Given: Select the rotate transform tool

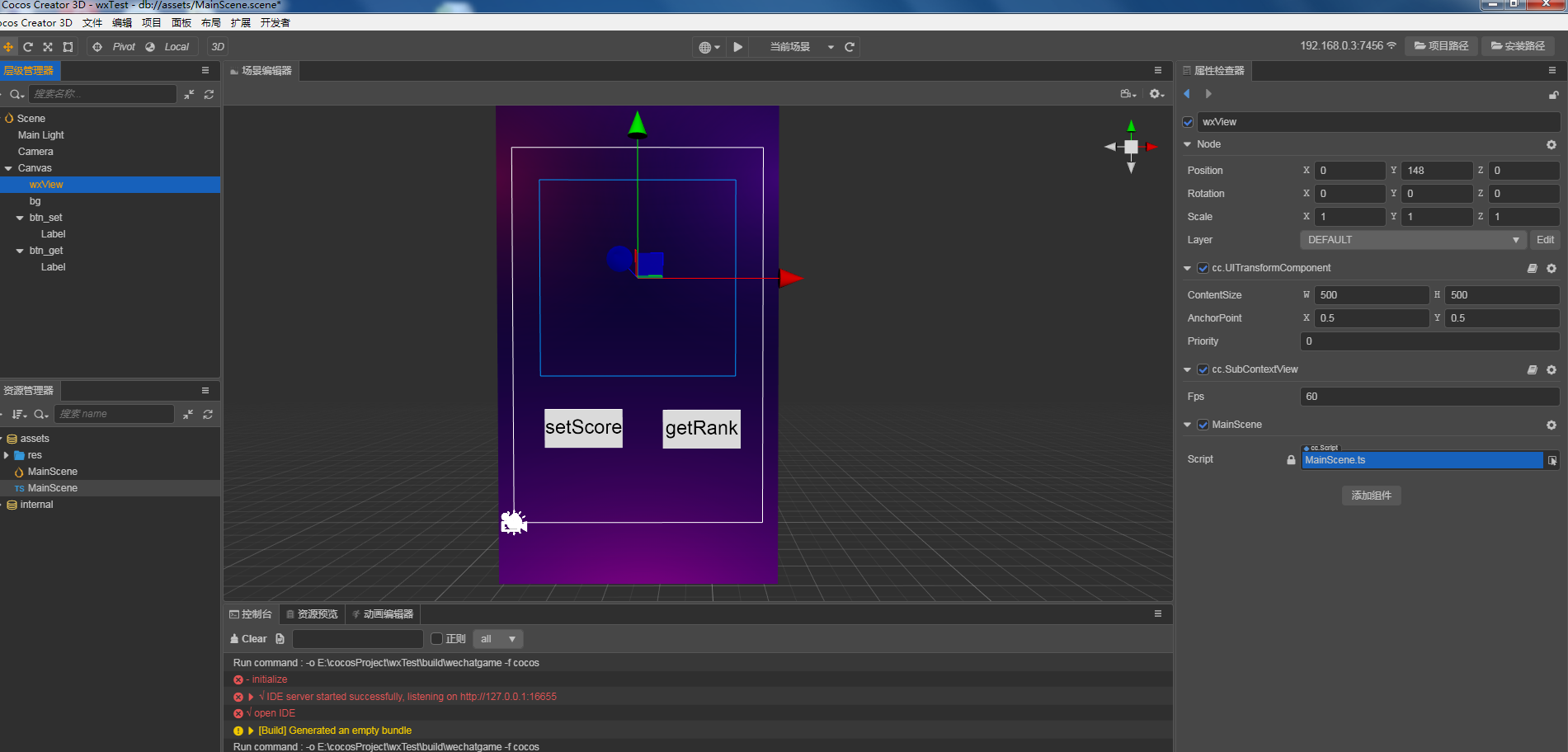Looking at the screenshot, I should 28,47.
